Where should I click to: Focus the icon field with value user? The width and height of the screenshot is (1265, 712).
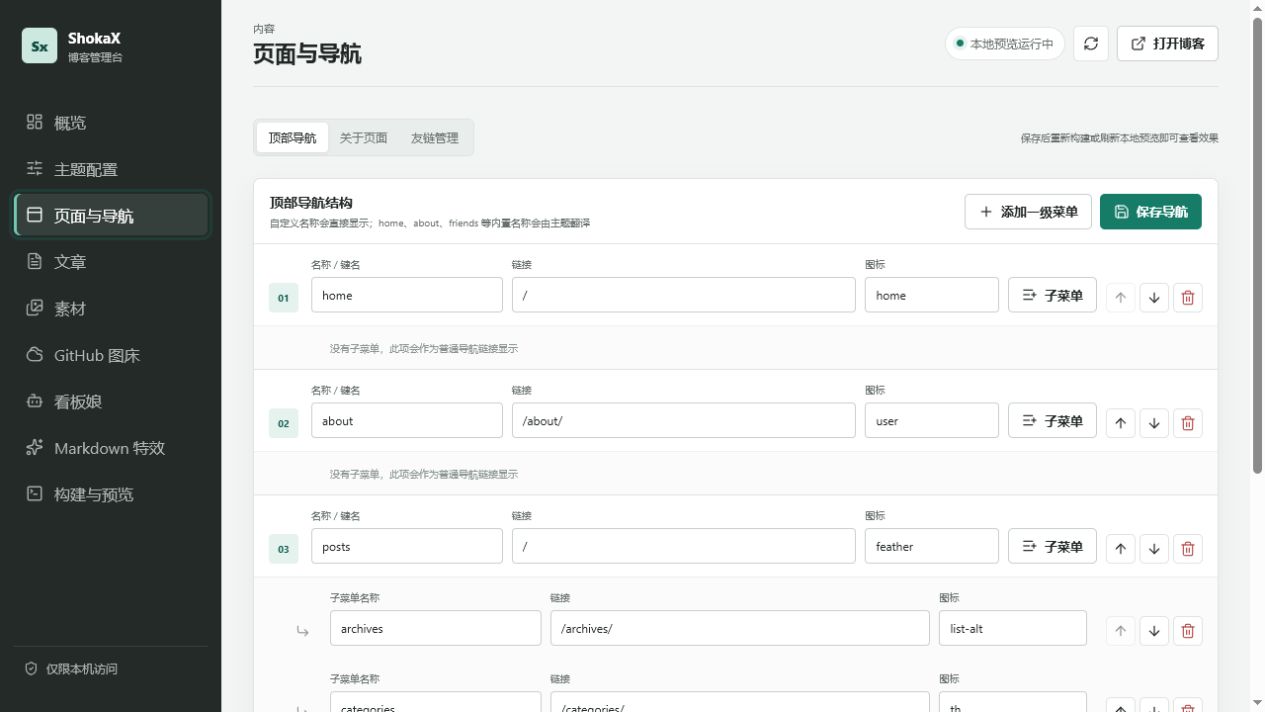point(932,421)
